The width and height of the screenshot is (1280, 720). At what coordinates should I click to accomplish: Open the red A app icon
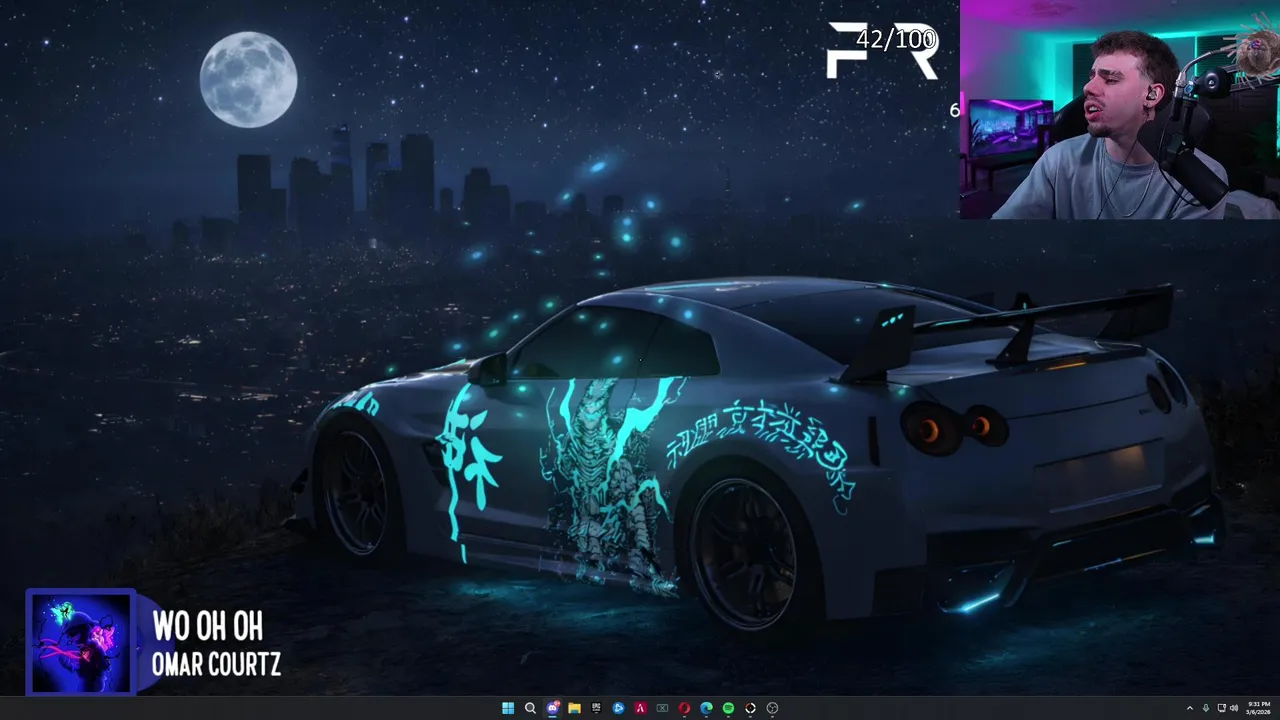coord(640,708)
